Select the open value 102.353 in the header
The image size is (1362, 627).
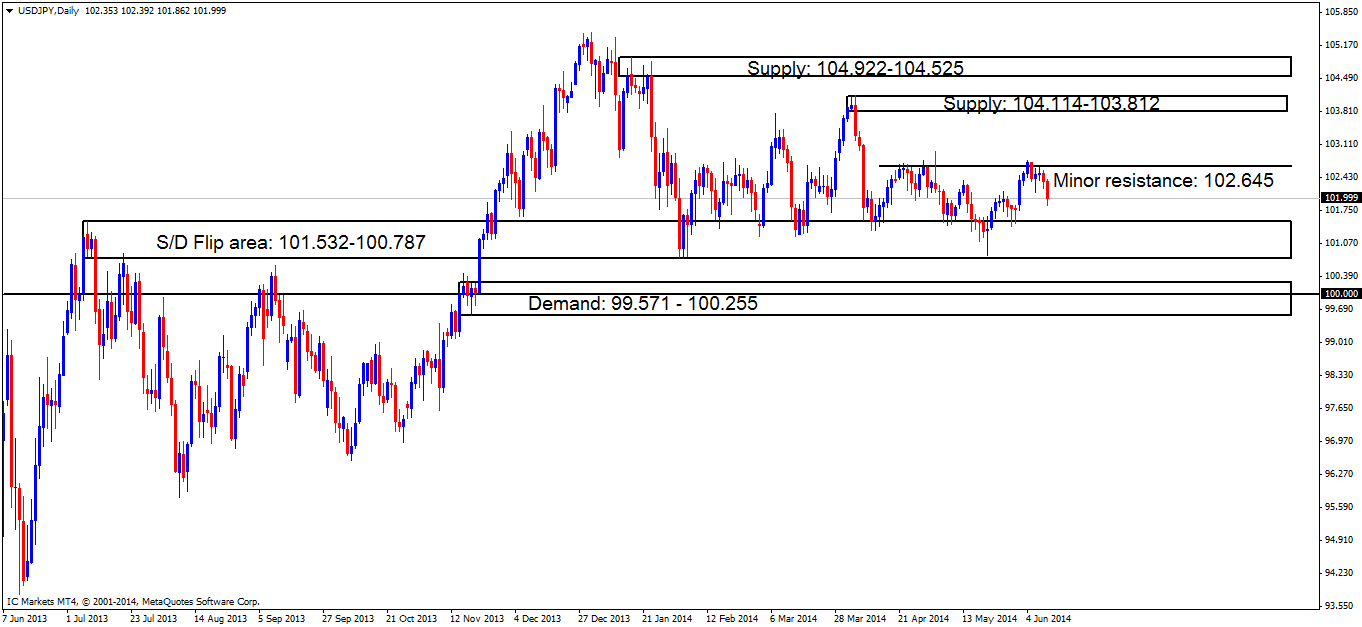click(x=102, y=9)
